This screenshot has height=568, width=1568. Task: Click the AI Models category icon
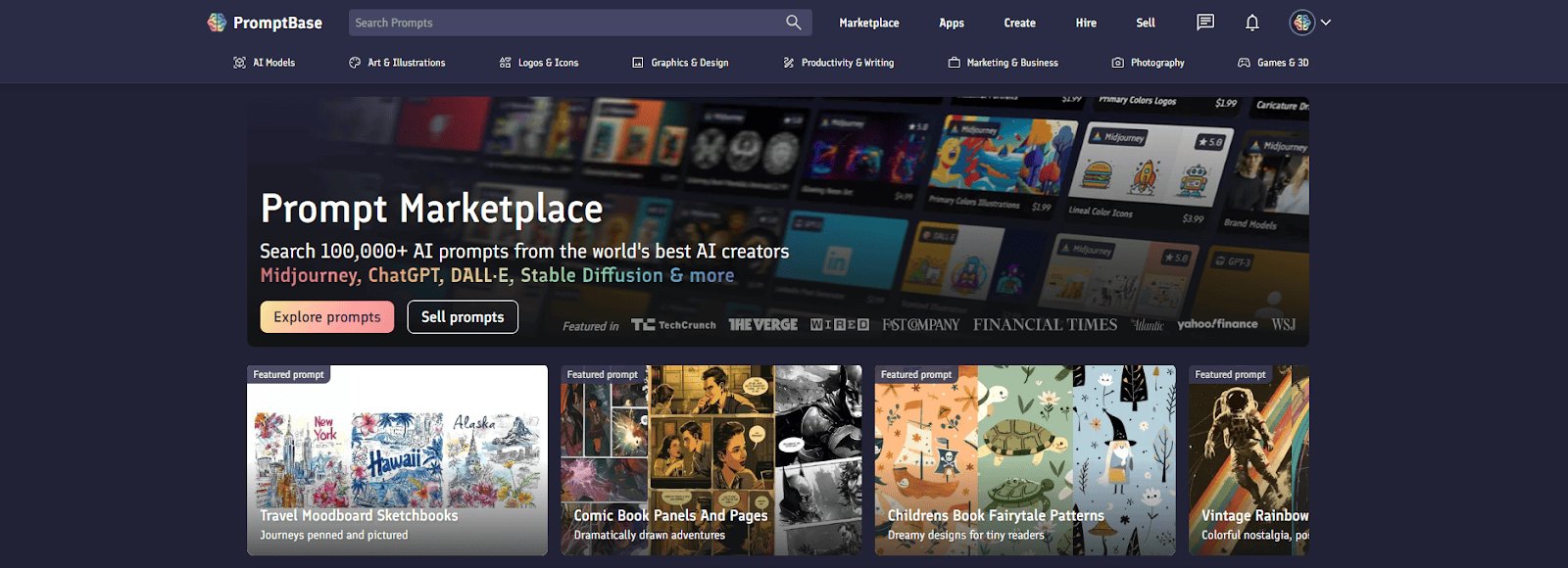[x=239, y=63]
